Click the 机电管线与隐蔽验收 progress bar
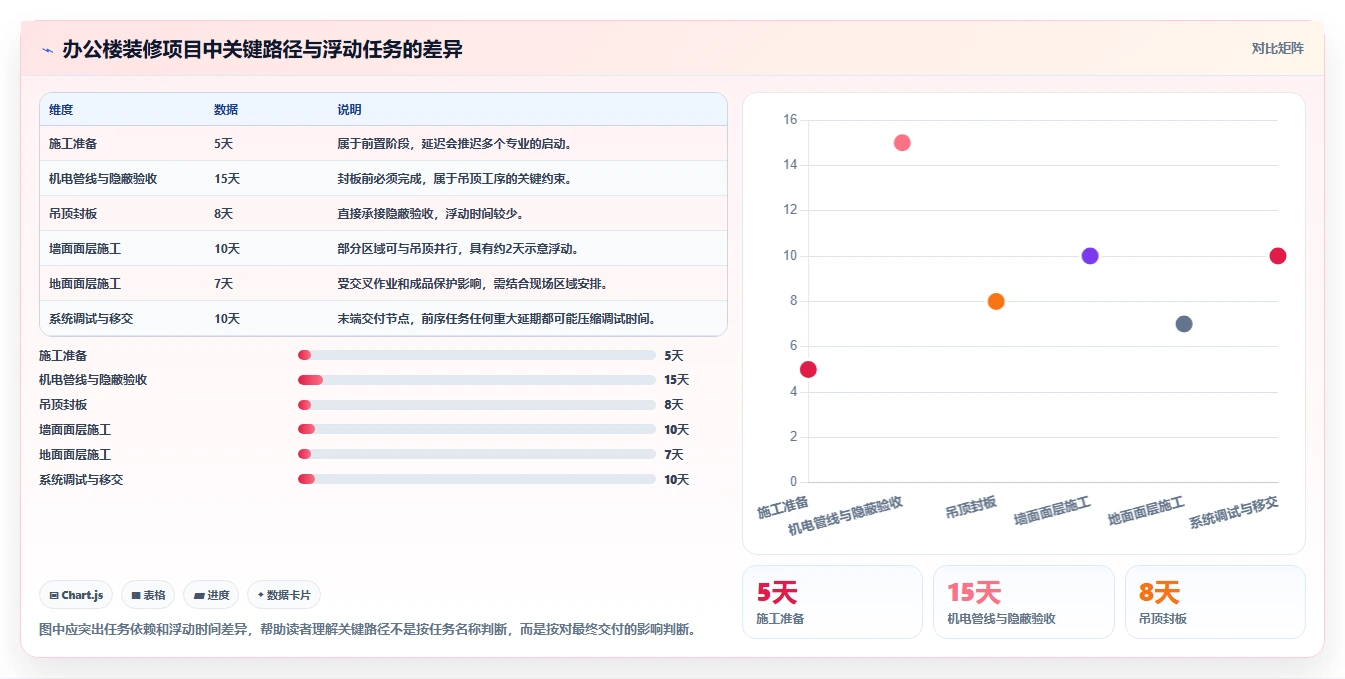1345x679 pixels. point(477,380)
